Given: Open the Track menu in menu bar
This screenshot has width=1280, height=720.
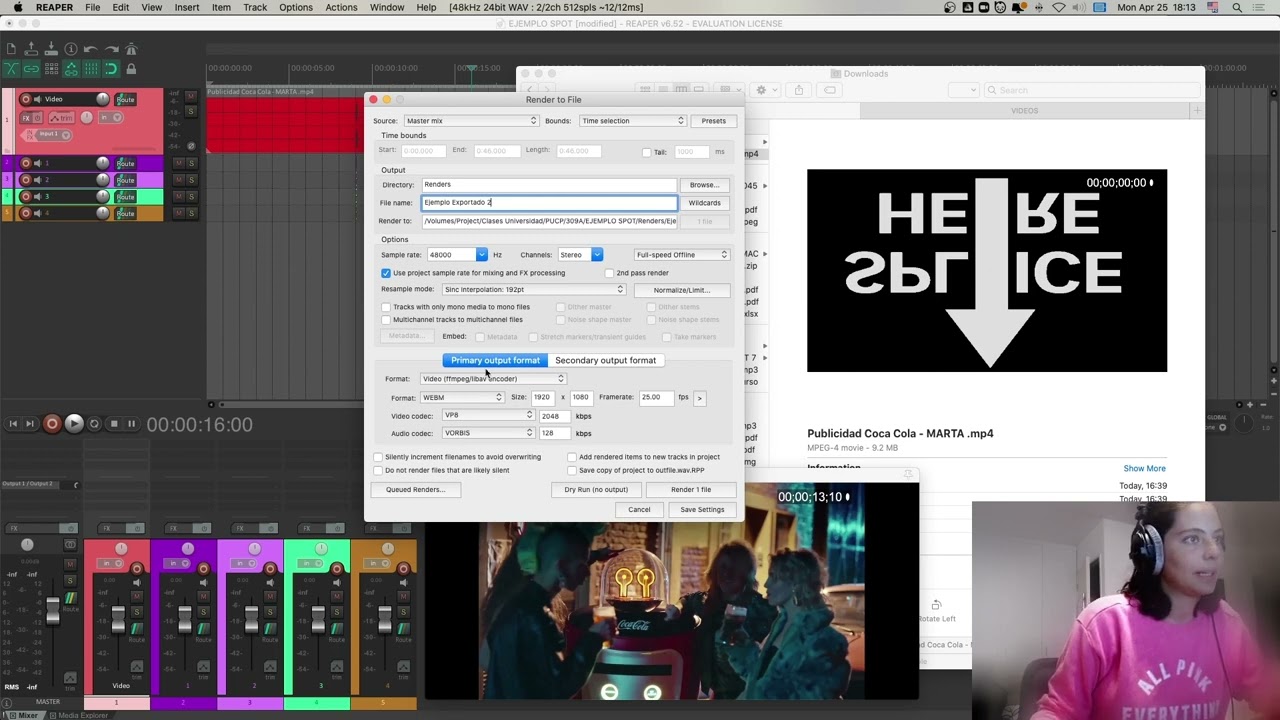Looking at the screenshot, I should click(x=255, y=7).
